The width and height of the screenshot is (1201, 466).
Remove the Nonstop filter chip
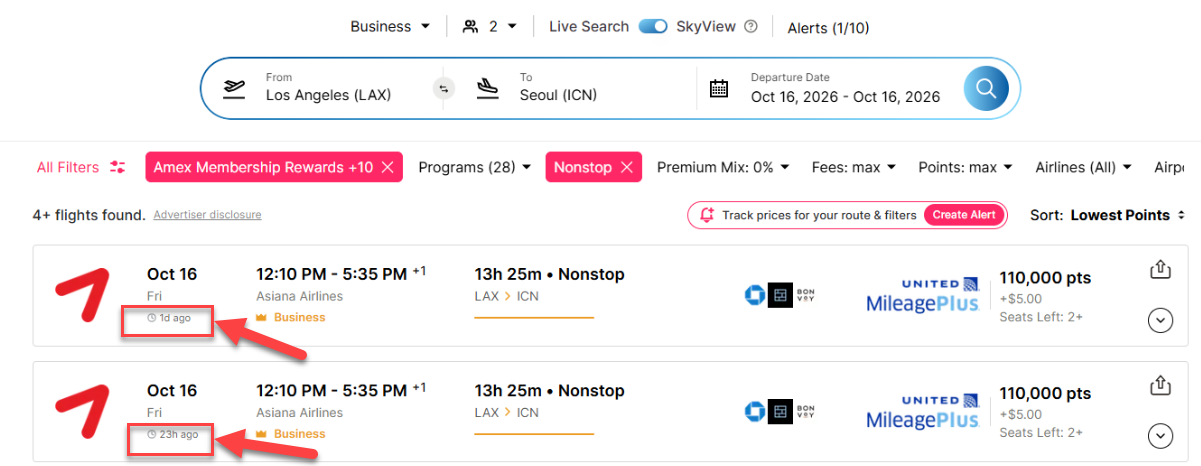tap(626, 167)
